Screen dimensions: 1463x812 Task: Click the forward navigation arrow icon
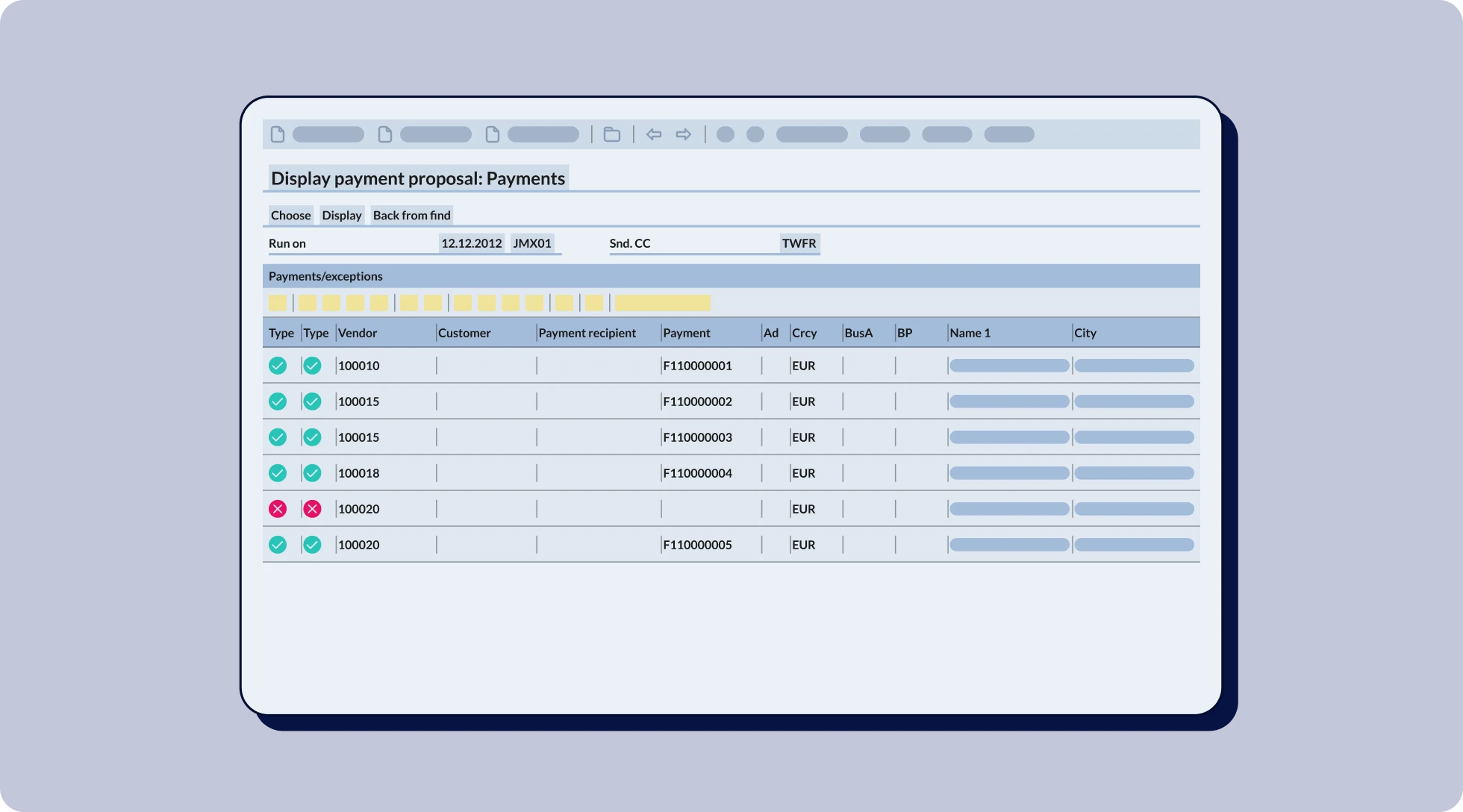coord(683,134)
